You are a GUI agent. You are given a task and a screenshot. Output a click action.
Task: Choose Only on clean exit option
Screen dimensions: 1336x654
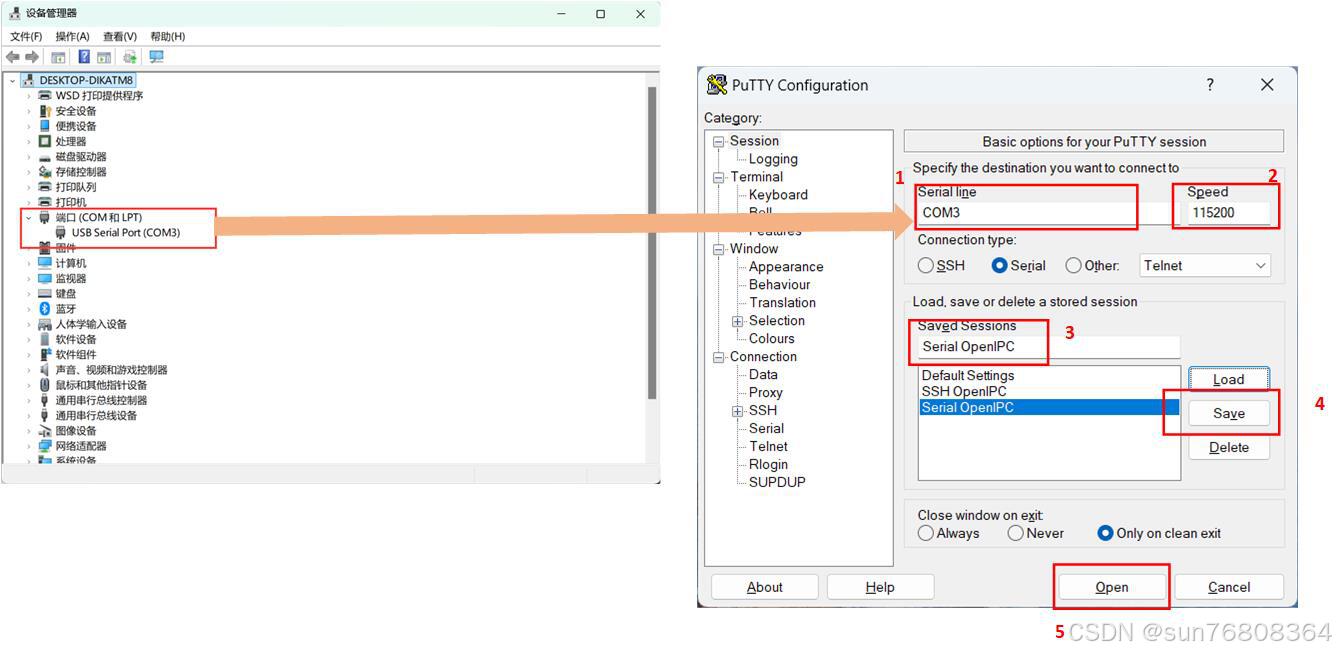click(1105, 534)
